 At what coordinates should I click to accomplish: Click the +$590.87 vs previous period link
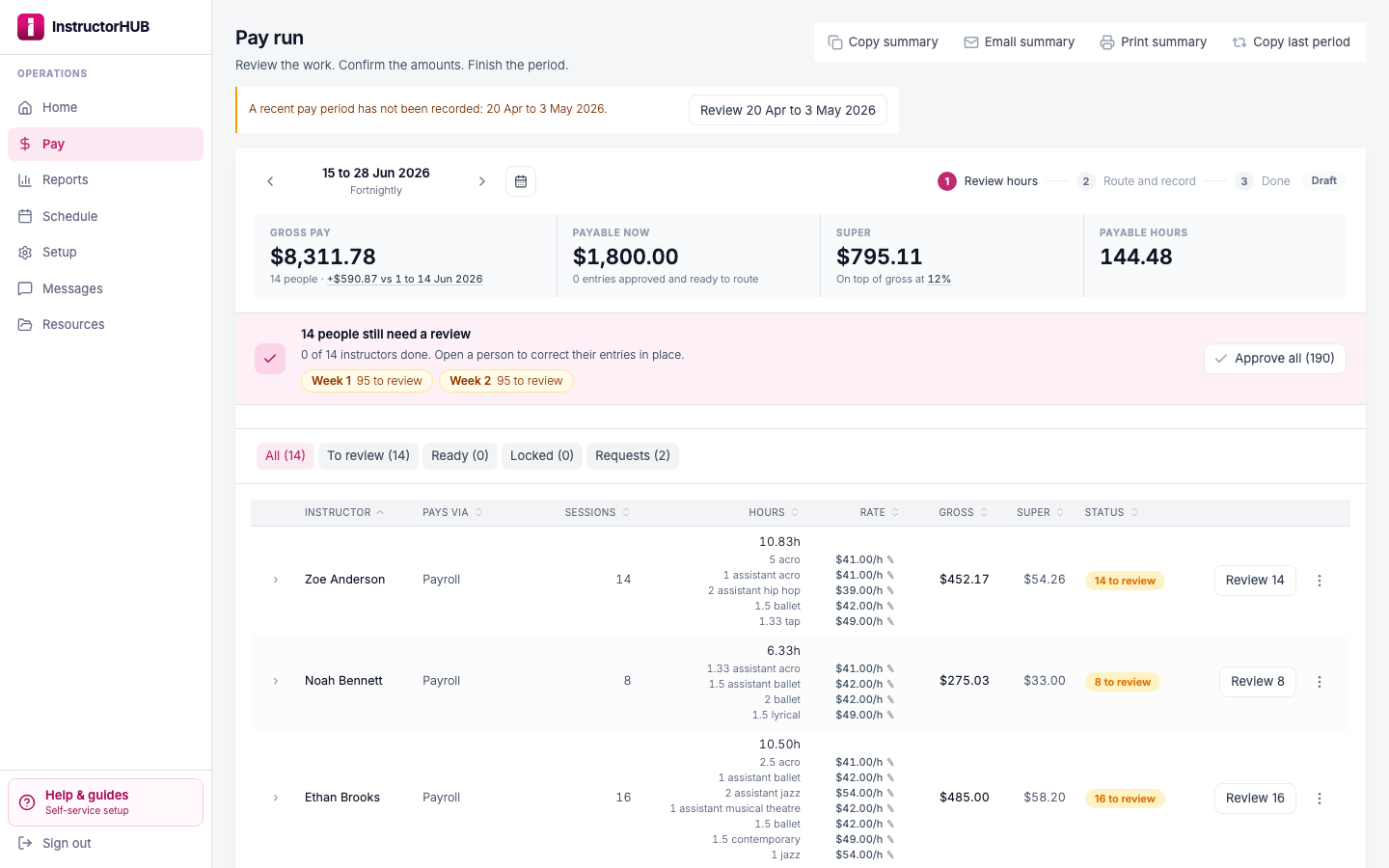click(404, 279)
